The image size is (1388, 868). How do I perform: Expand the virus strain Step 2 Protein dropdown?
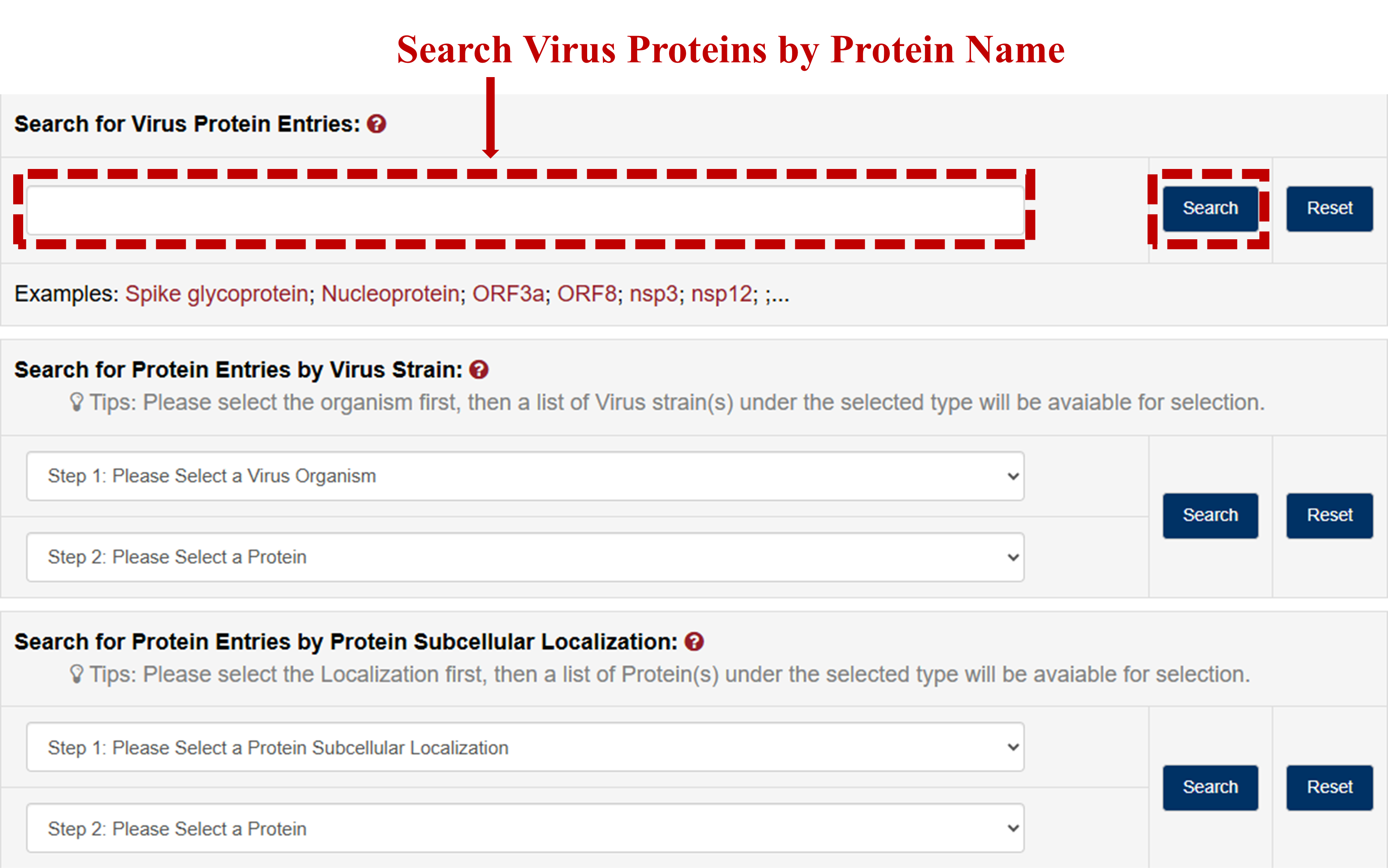(x=525, y=557)
